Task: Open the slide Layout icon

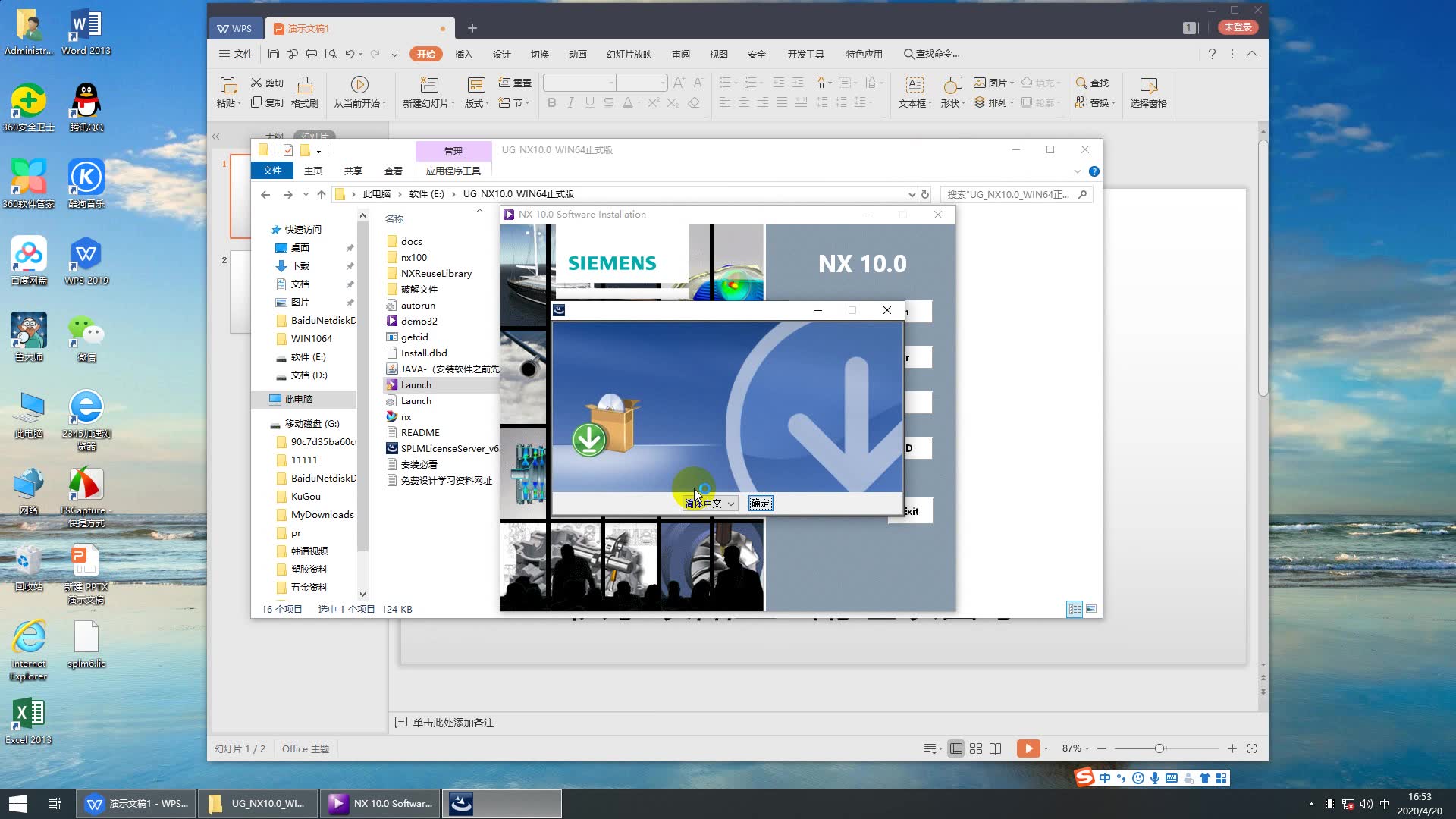Action: 476,84
